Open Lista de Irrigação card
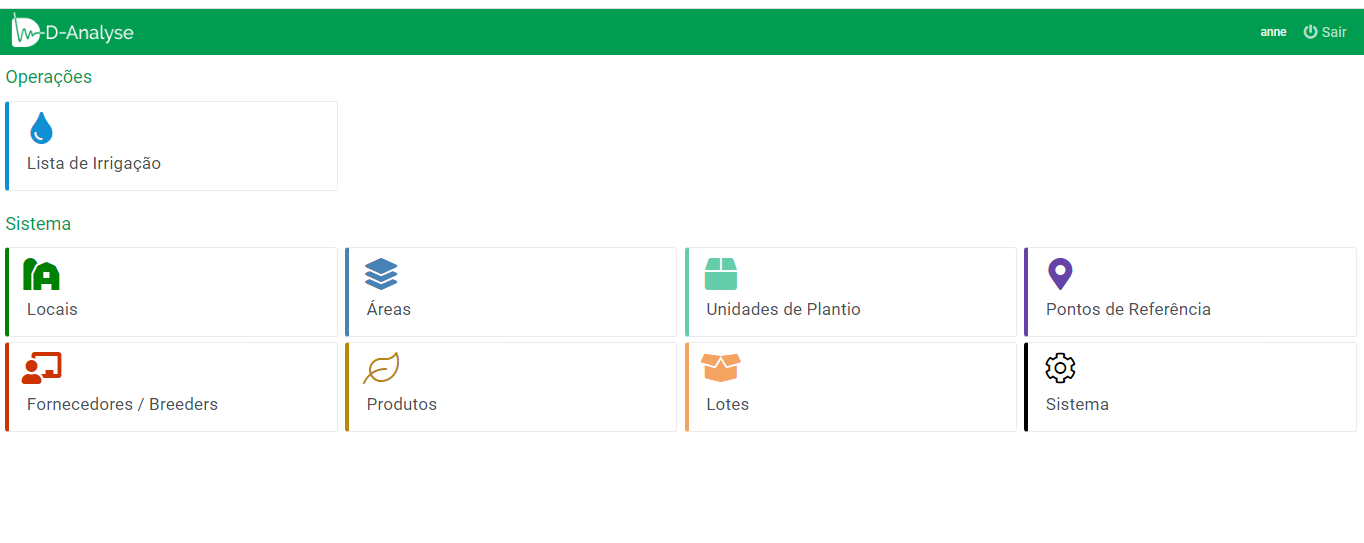1364x543 pixels. click(171, 146)
